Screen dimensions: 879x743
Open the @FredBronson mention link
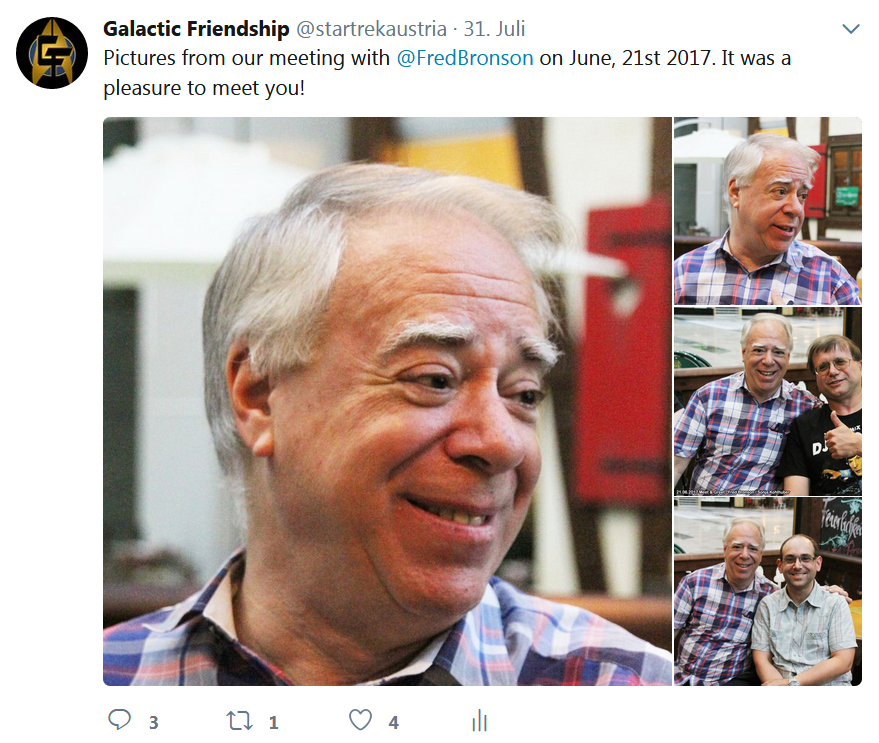(x=465, y=58)
